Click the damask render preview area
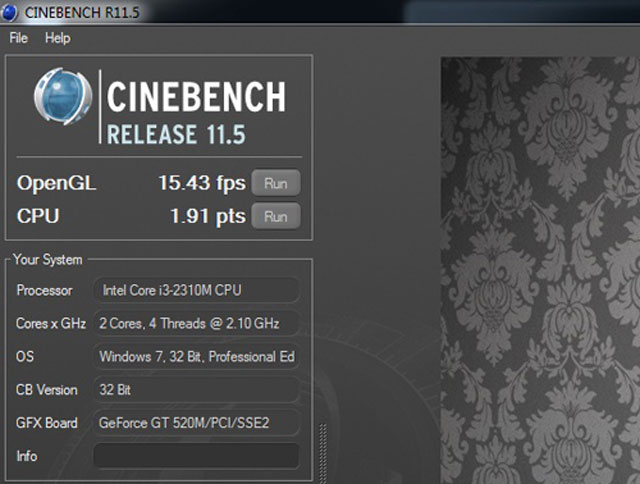This screenshot has width=640, height=484. pos(540,270)
